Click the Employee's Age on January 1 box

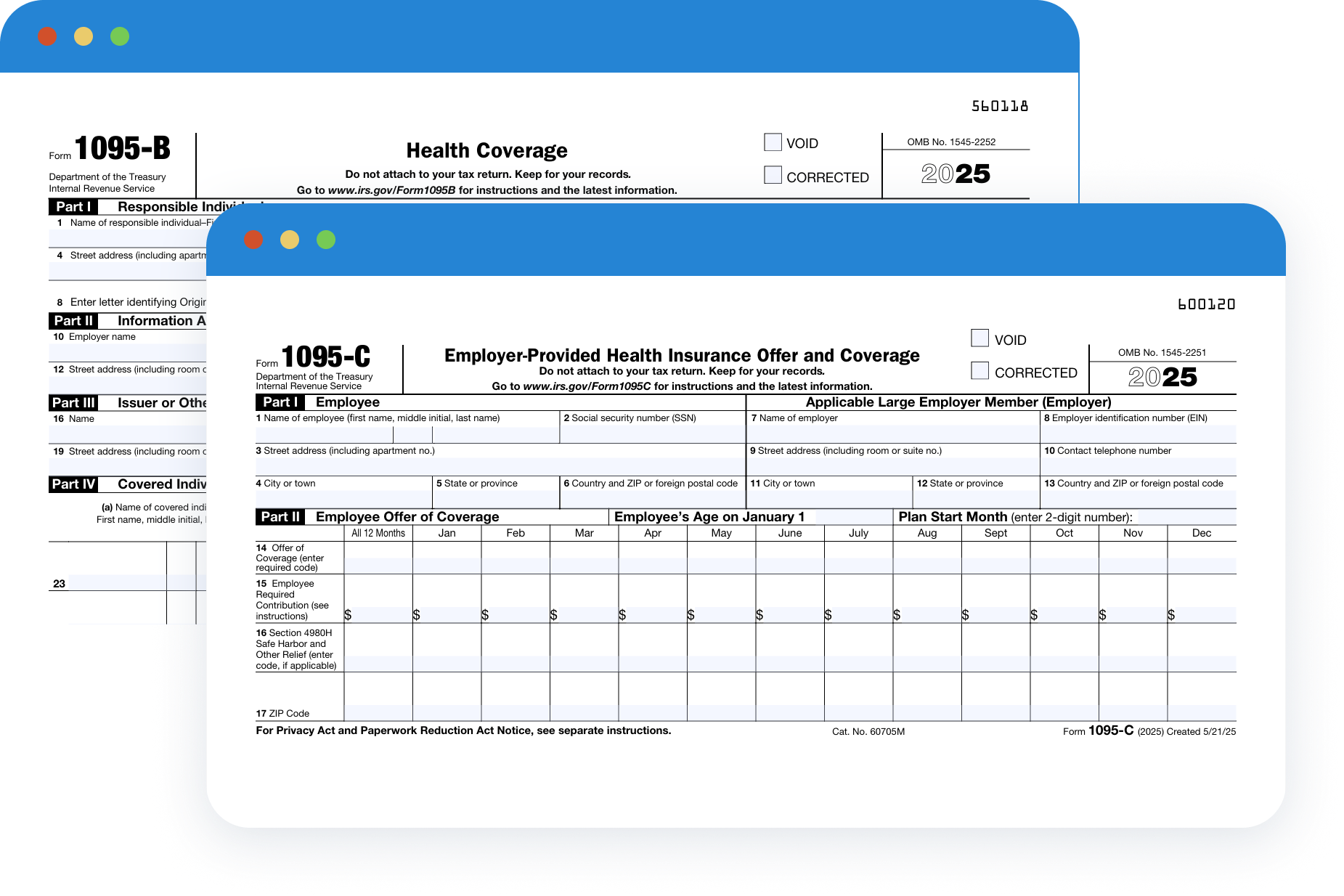click(854, 517)
